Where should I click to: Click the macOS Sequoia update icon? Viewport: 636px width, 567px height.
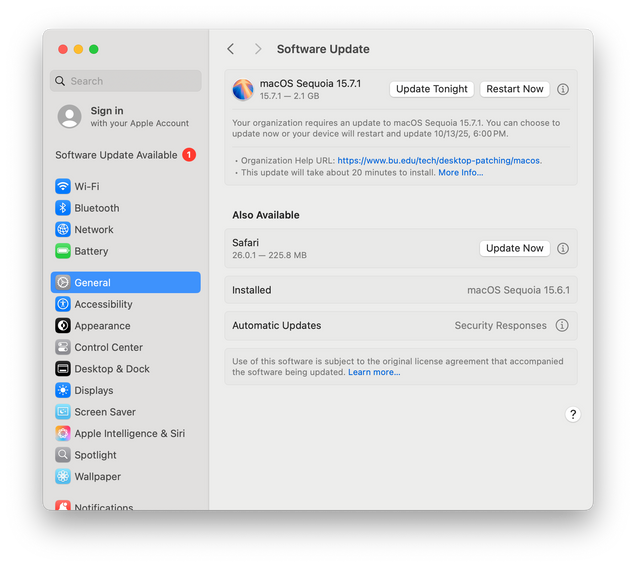[243, 90]
